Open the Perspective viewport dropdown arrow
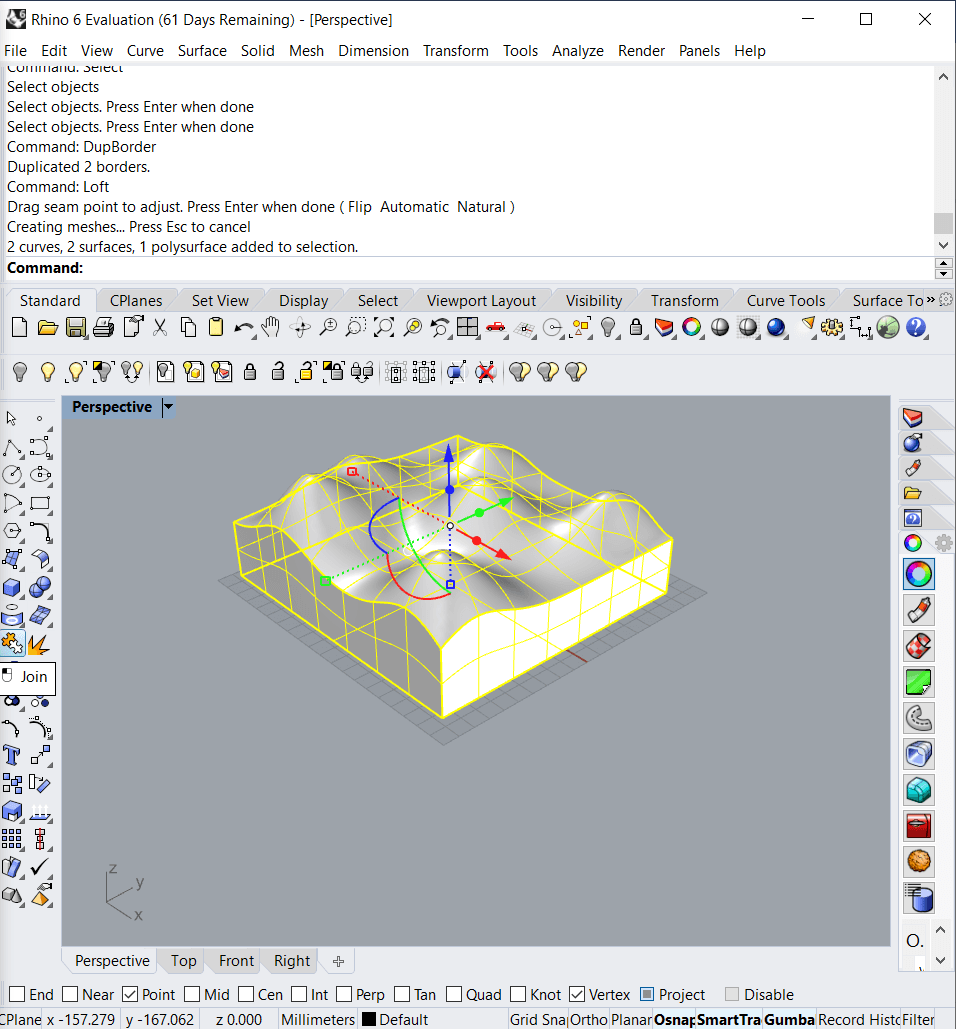This screenshot has width=956, height=1029. [x=168, y=407]
